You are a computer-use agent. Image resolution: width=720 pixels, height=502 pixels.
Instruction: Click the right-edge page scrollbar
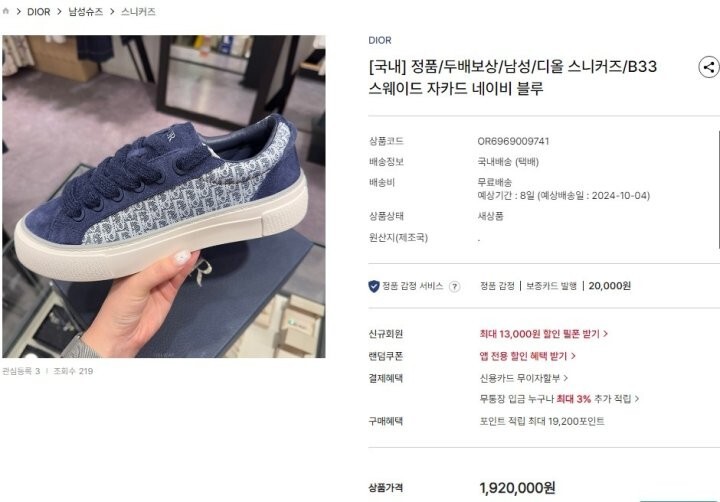(x=718, y=190)
